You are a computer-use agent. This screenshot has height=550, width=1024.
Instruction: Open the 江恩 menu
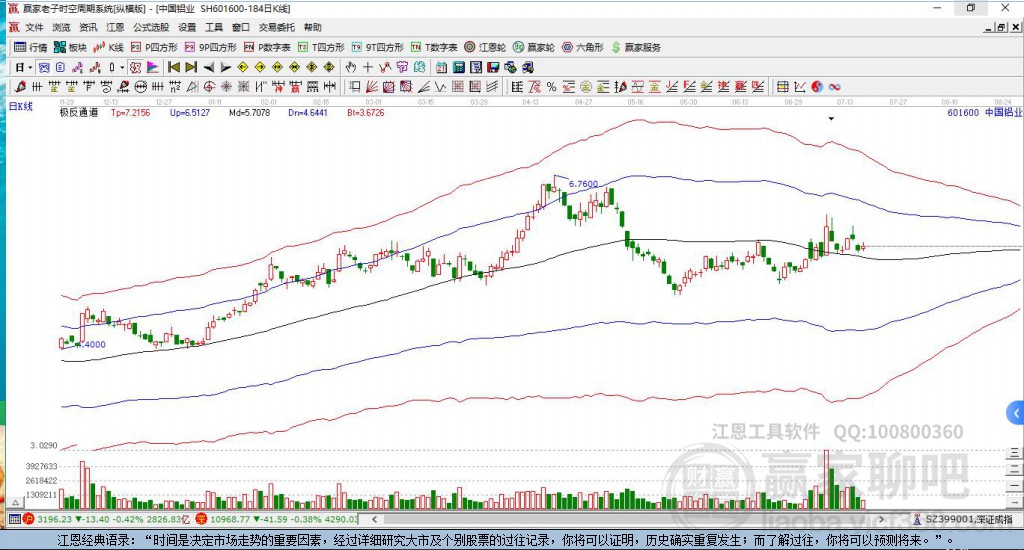[x=115, y=27]
